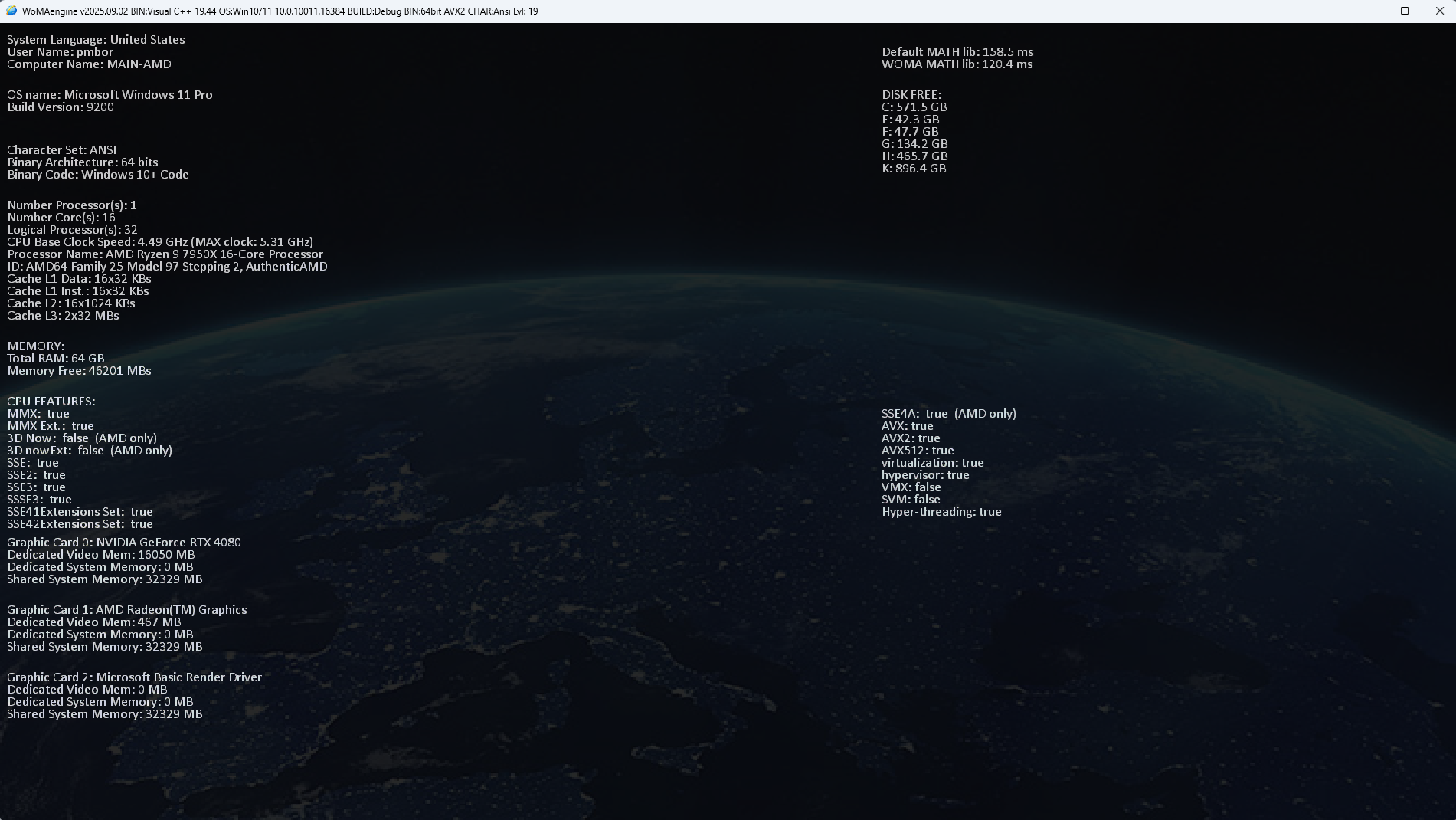Click the WoMAengine app icon in title bar
This screenshot has width=1456, height=820.
click(x=11, y=11)
